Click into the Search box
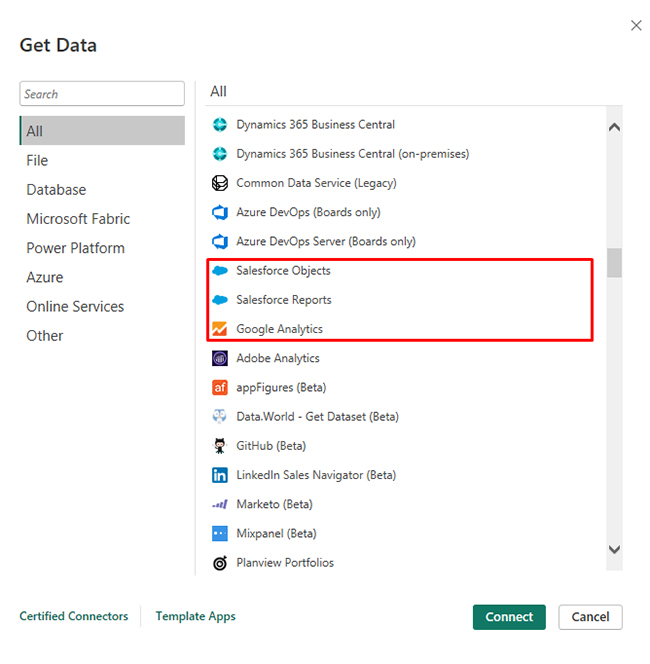 (102, 94)
